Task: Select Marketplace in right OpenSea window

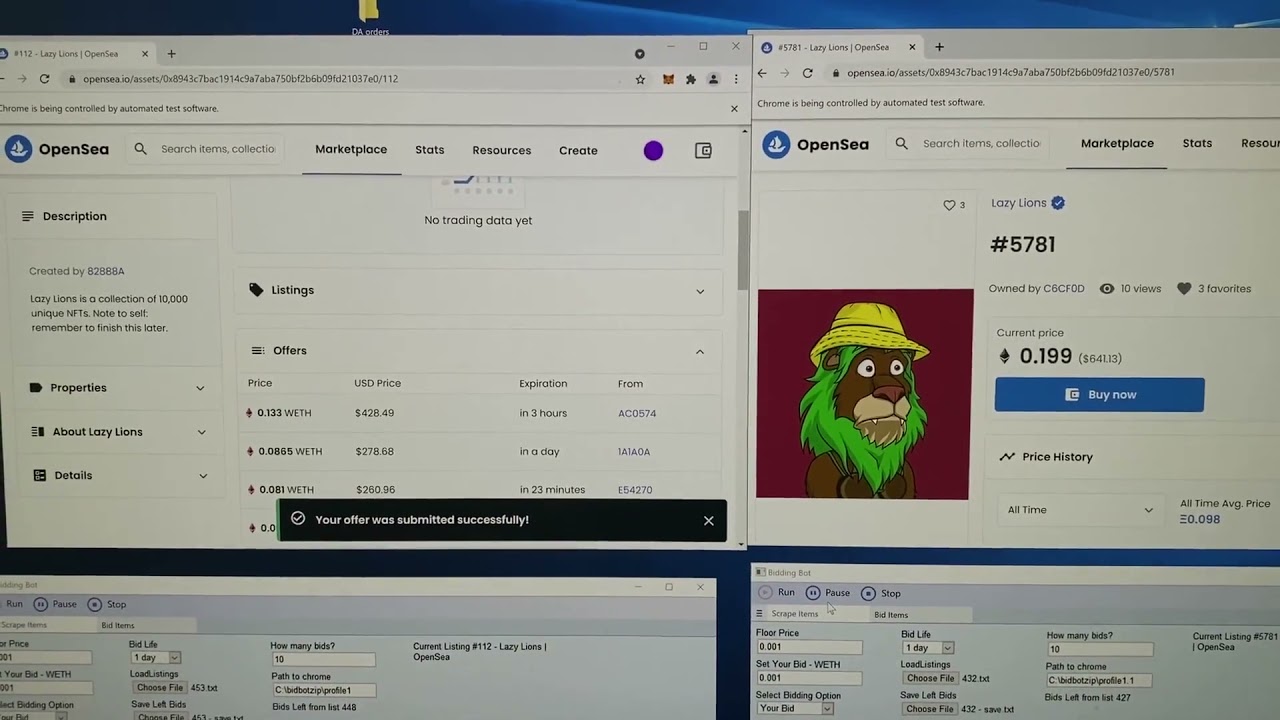Action: [x=1117, y=143]
